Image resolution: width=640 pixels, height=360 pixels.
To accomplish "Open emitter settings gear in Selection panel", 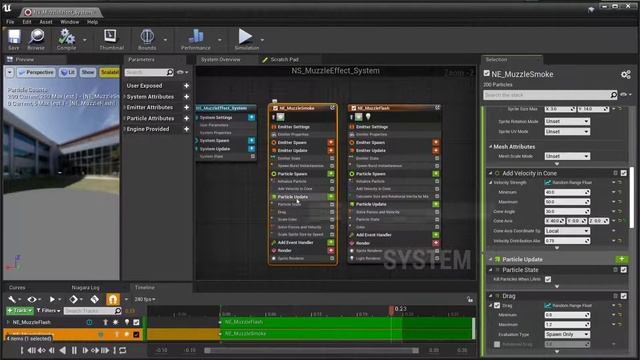I will pos(625,74).
